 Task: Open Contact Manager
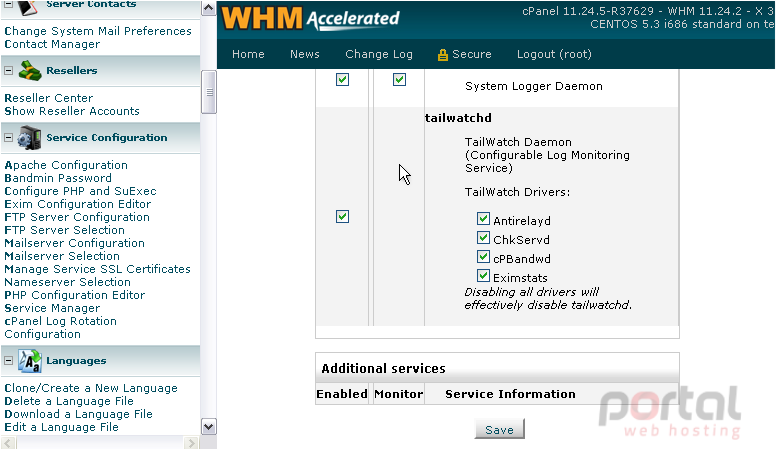[x=52, y=44]
